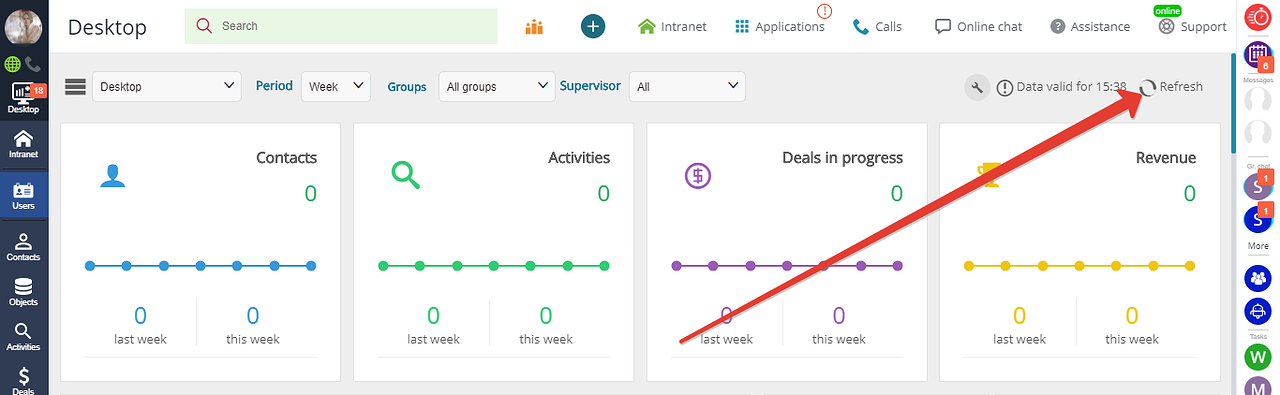Open the Period Week dropdown

336,87
